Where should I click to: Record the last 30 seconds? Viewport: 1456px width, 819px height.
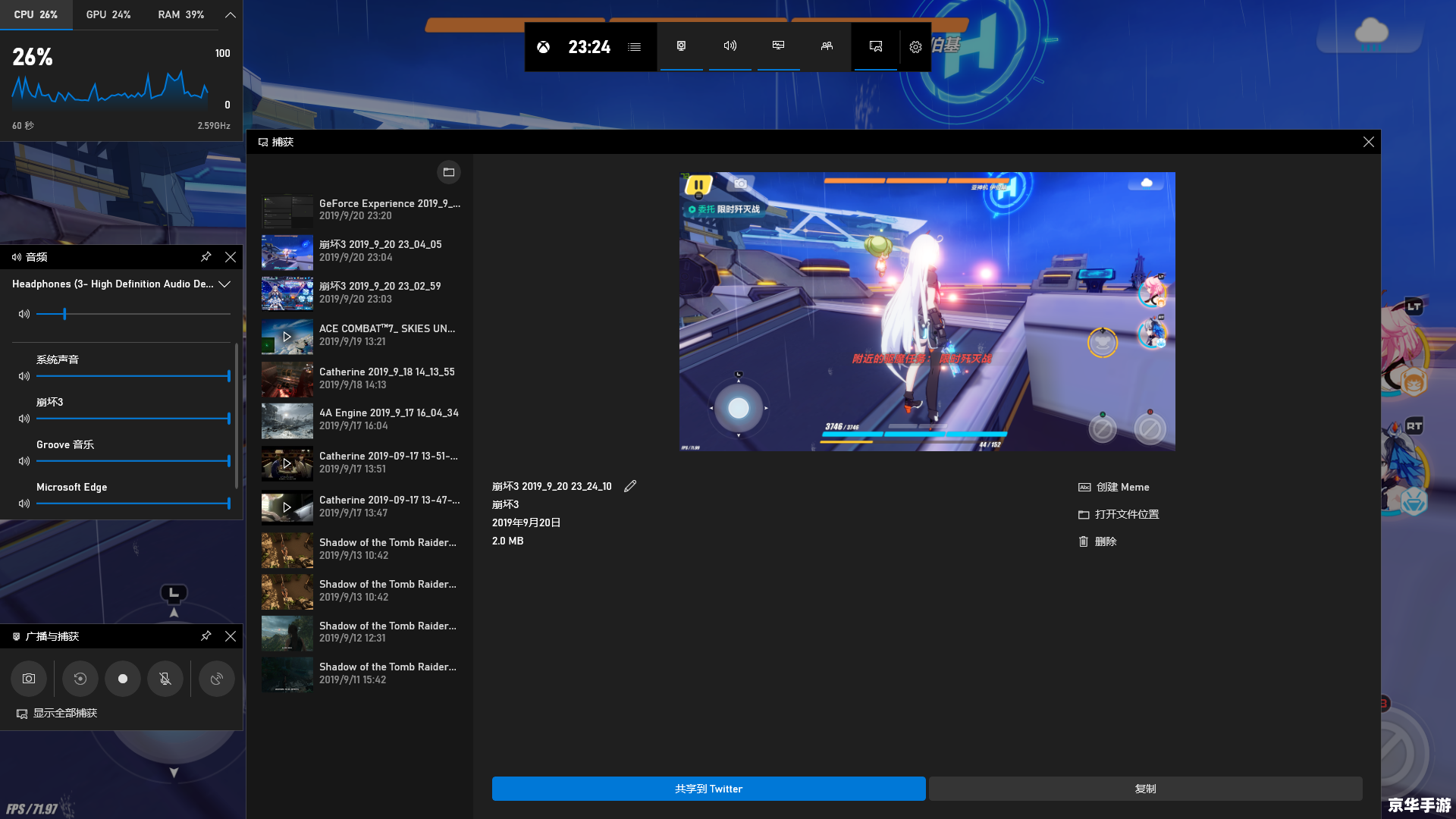tap(80, 679)
